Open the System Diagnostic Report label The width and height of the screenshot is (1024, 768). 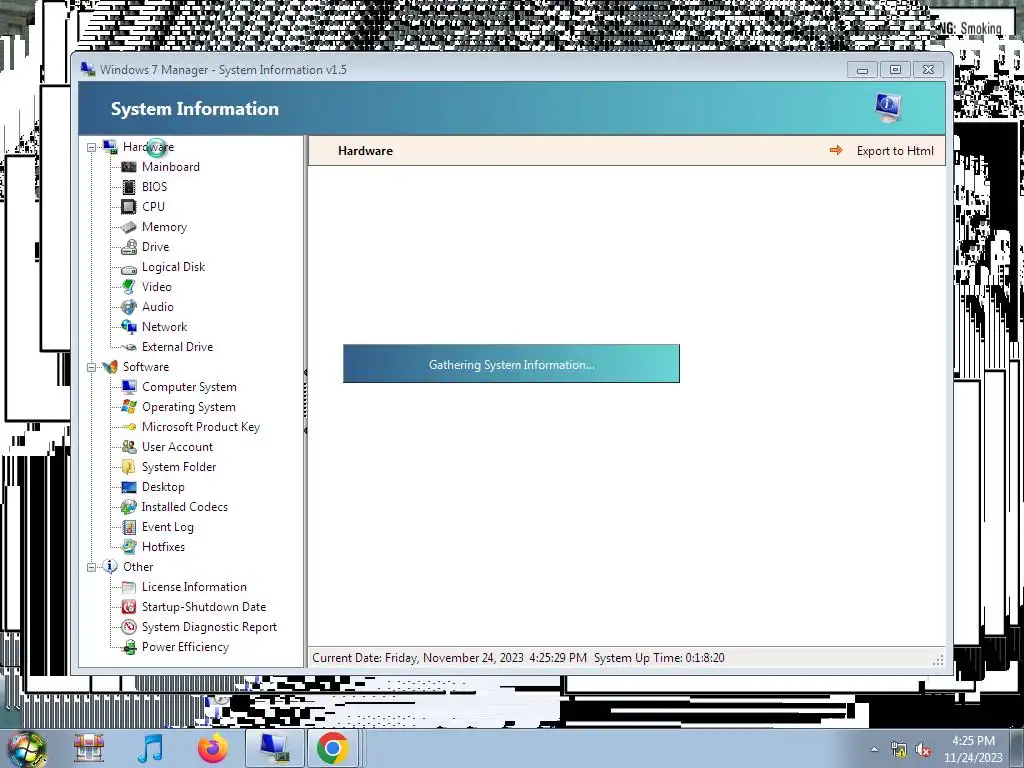209,627
